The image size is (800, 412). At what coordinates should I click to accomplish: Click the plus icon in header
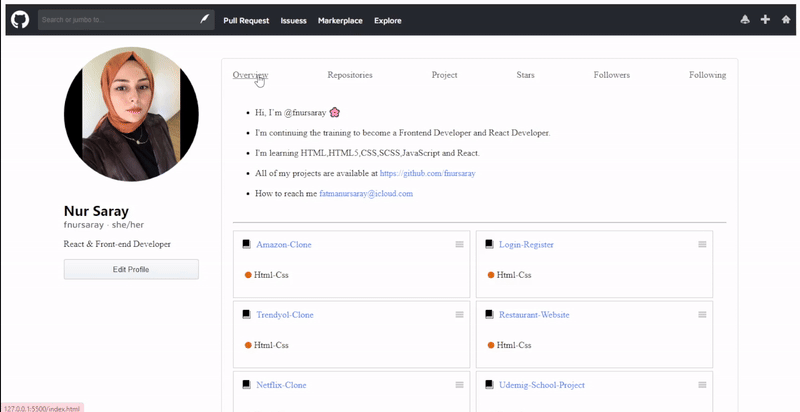click(x=765, y=19)
